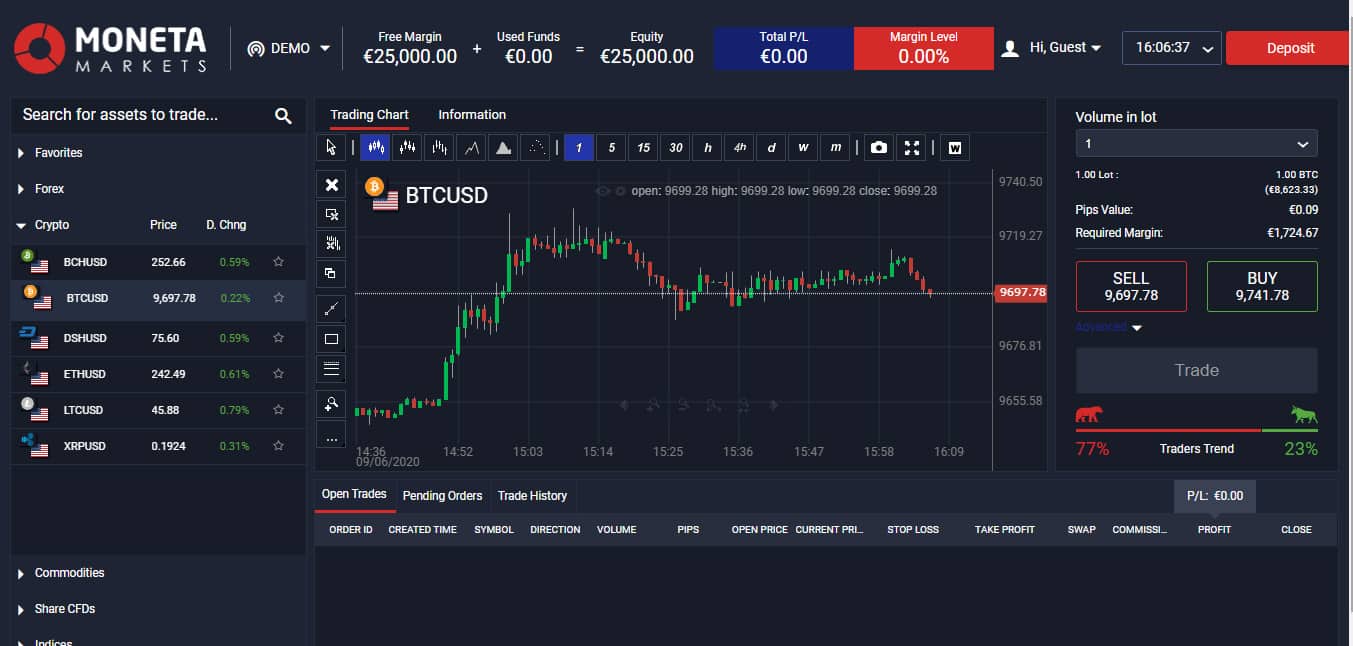Click the search magnifier icon in assets box
This screenshot has width=1353, height=646.
click(283, 116)
